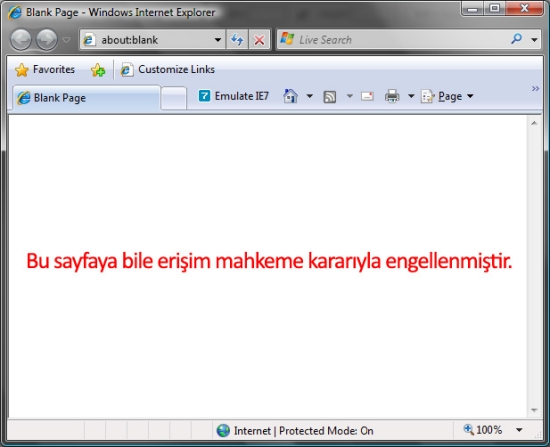
Task: Open the Home page icon
Action: point(290,96)
